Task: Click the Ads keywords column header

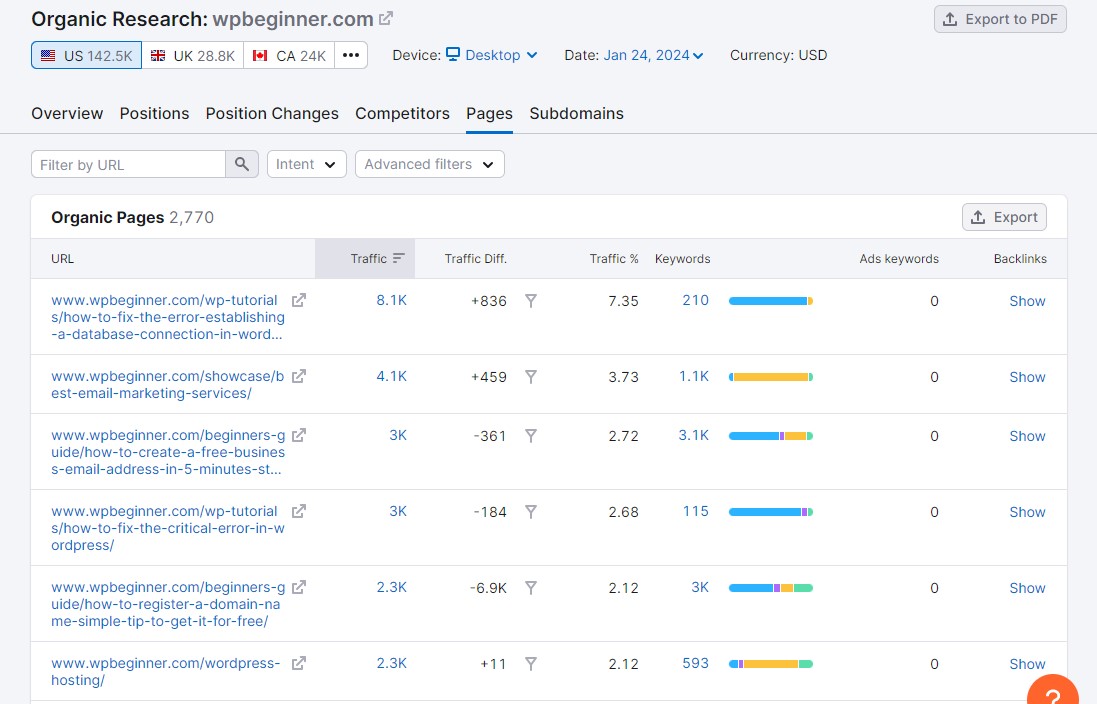Action: pos(899,259)
